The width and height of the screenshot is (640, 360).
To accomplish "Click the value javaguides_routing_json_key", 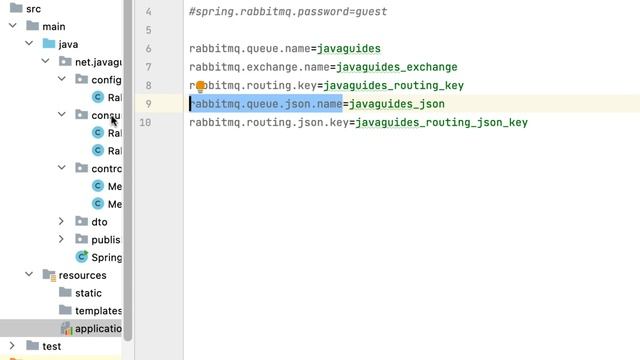I will (442, 122).
